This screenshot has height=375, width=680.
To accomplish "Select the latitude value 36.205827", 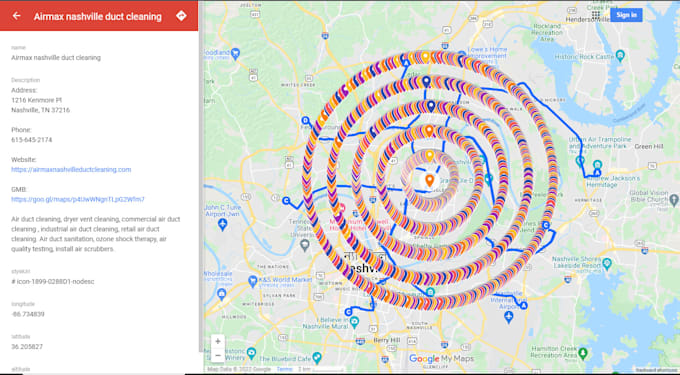I will tap(27, 346).
